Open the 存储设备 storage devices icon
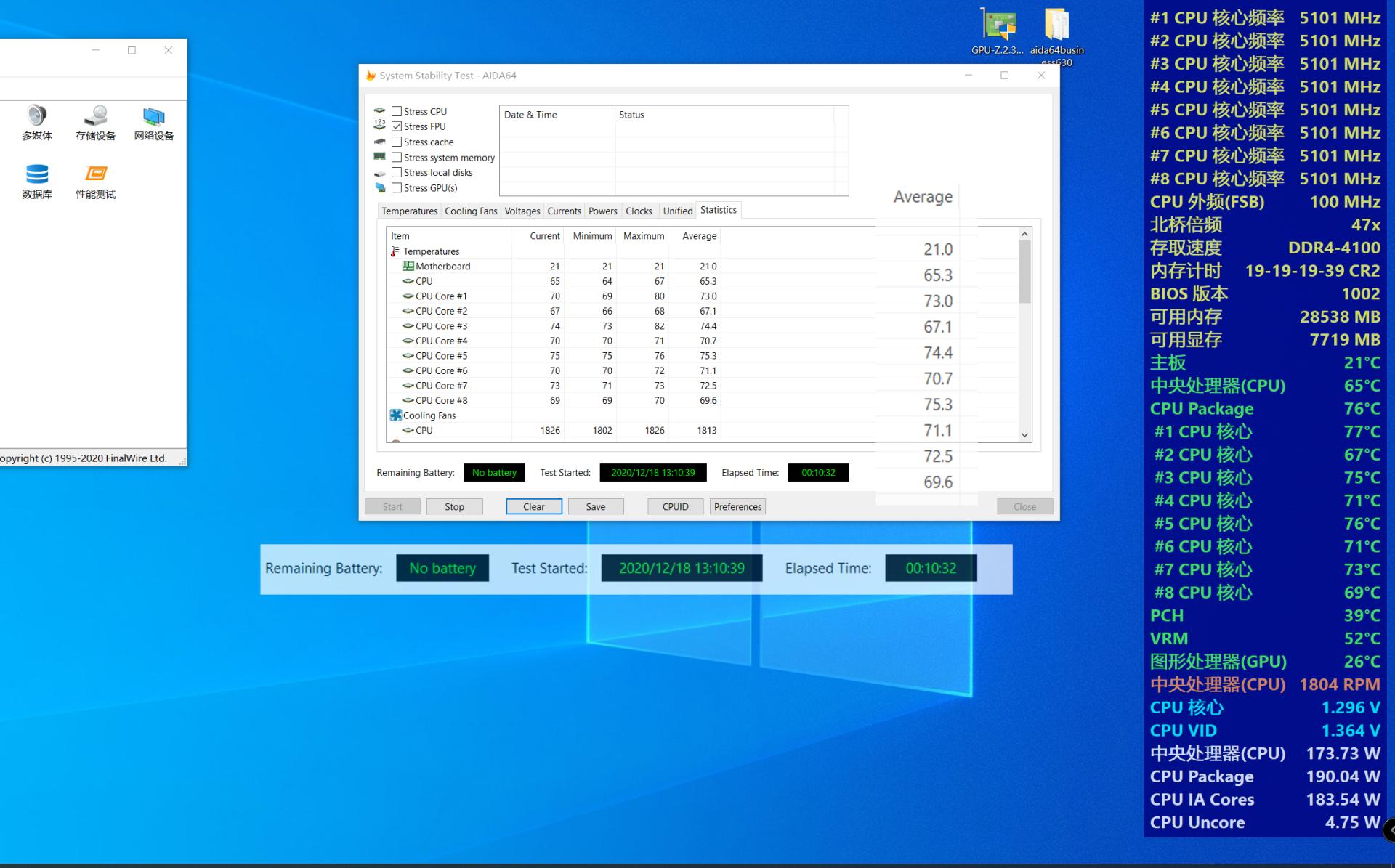This screenshot has height=868, width=1395. click(x=95, y=116)
